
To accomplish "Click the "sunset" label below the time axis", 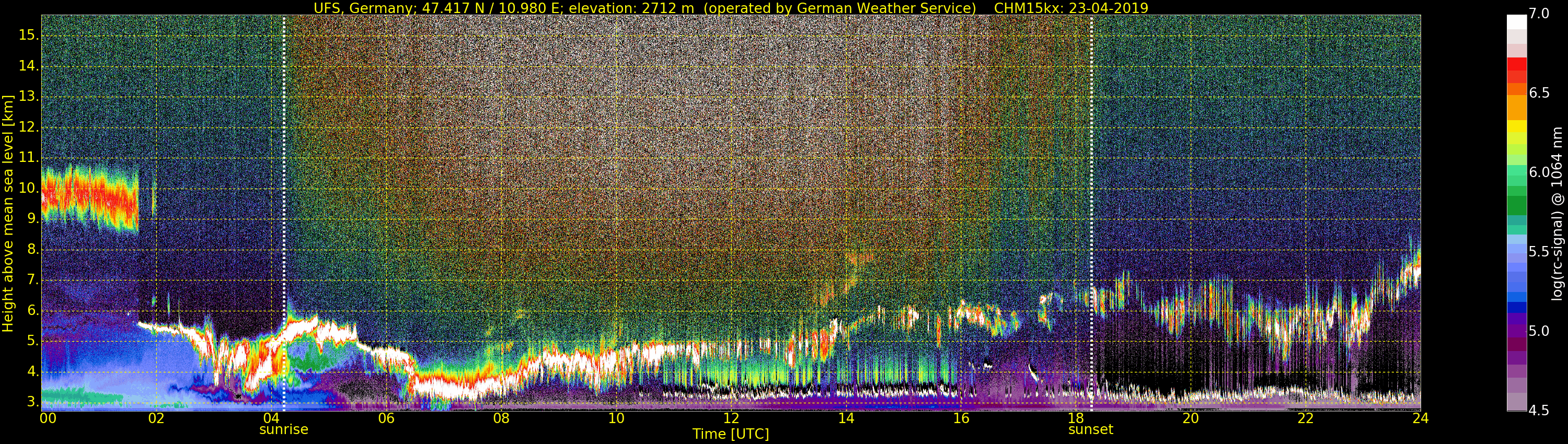I will pos(1091,429).
